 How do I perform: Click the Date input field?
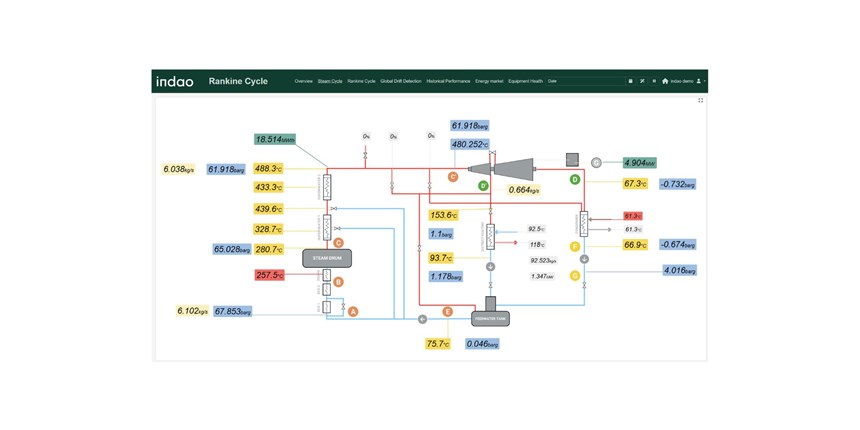click(582, 81)
